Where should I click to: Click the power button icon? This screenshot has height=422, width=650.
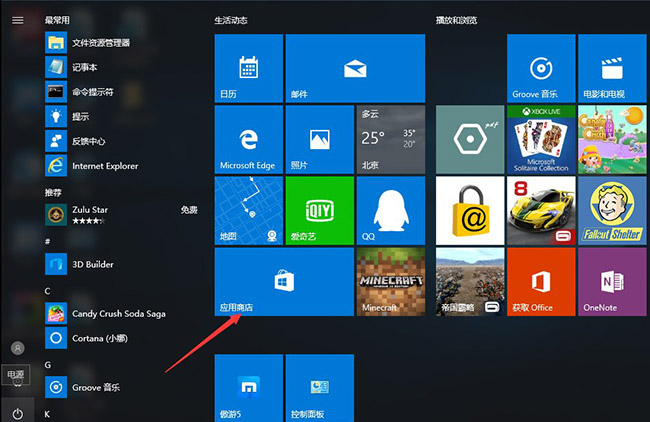tap(17, 414)
